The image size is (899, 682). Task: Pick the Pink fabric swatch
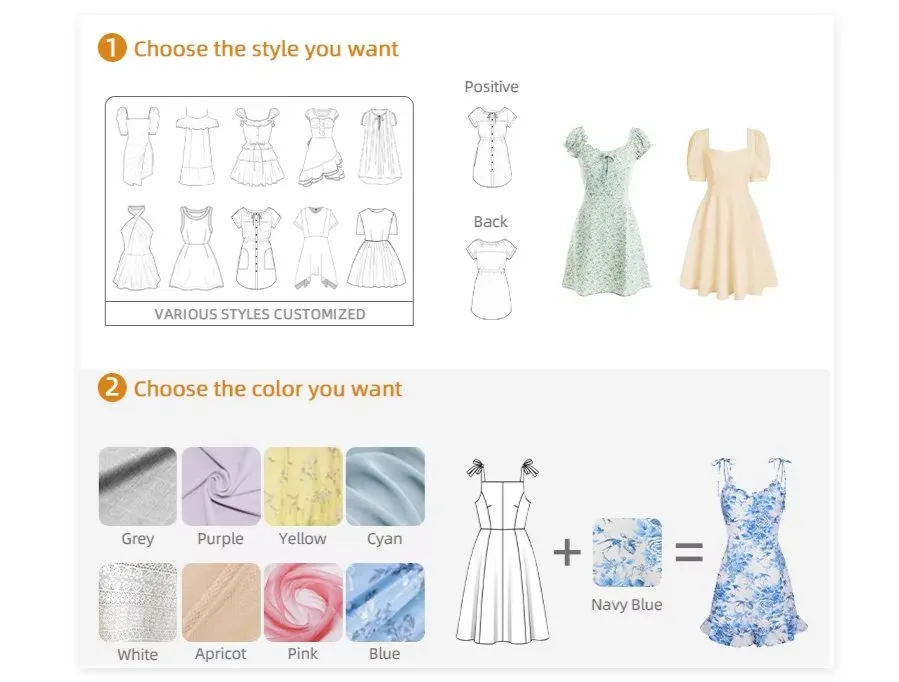click(303, 602)
